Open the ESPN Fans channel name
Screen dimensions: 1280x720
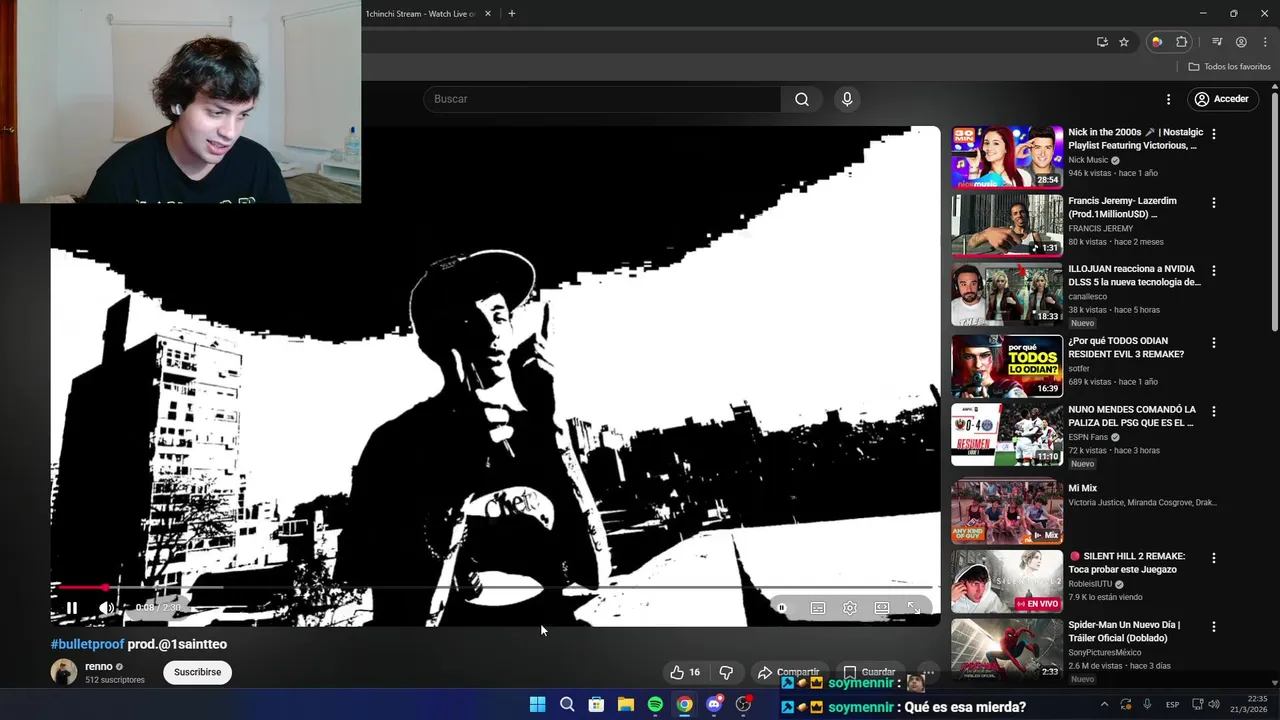(1088, 437)
